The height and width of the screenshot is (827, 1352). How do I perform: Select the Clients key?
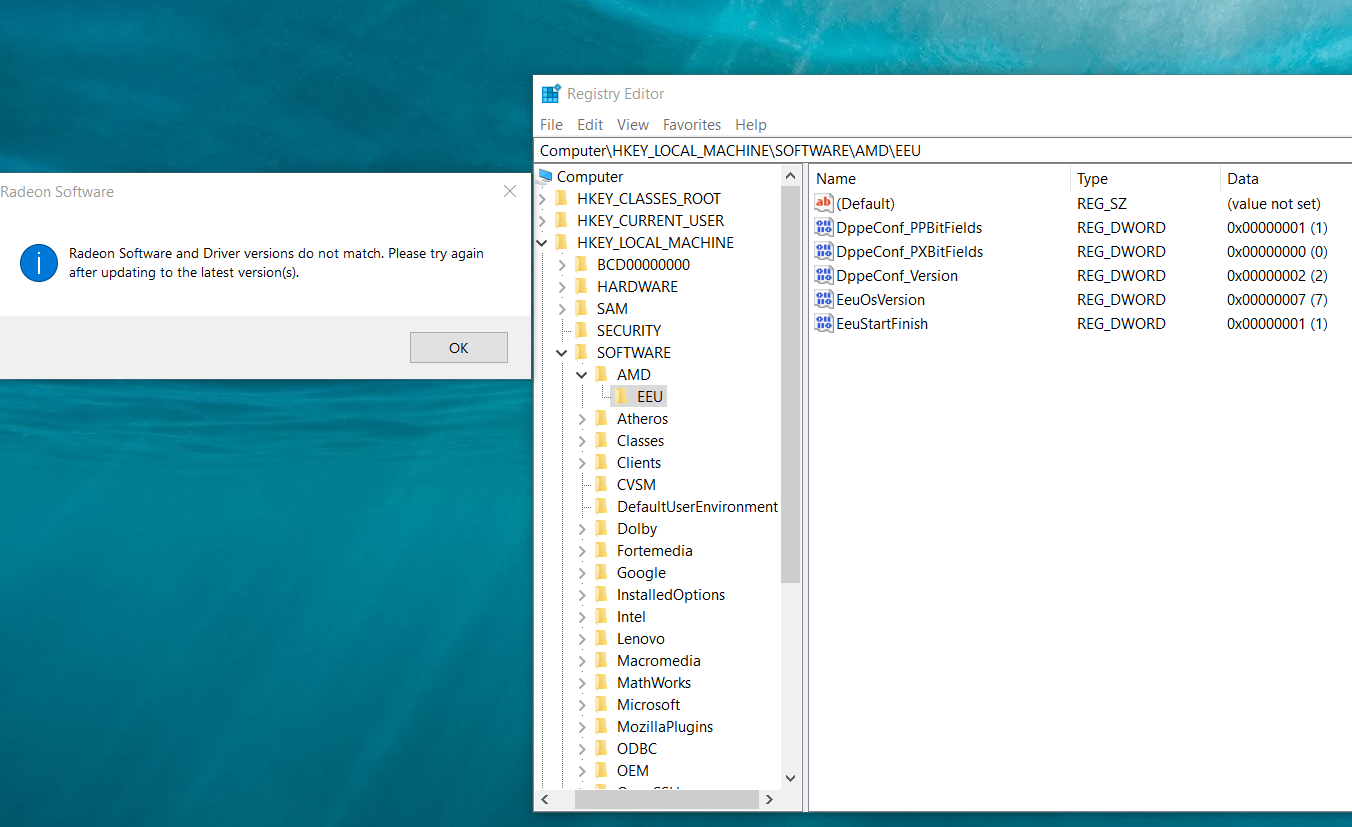[x=639, y=462]
